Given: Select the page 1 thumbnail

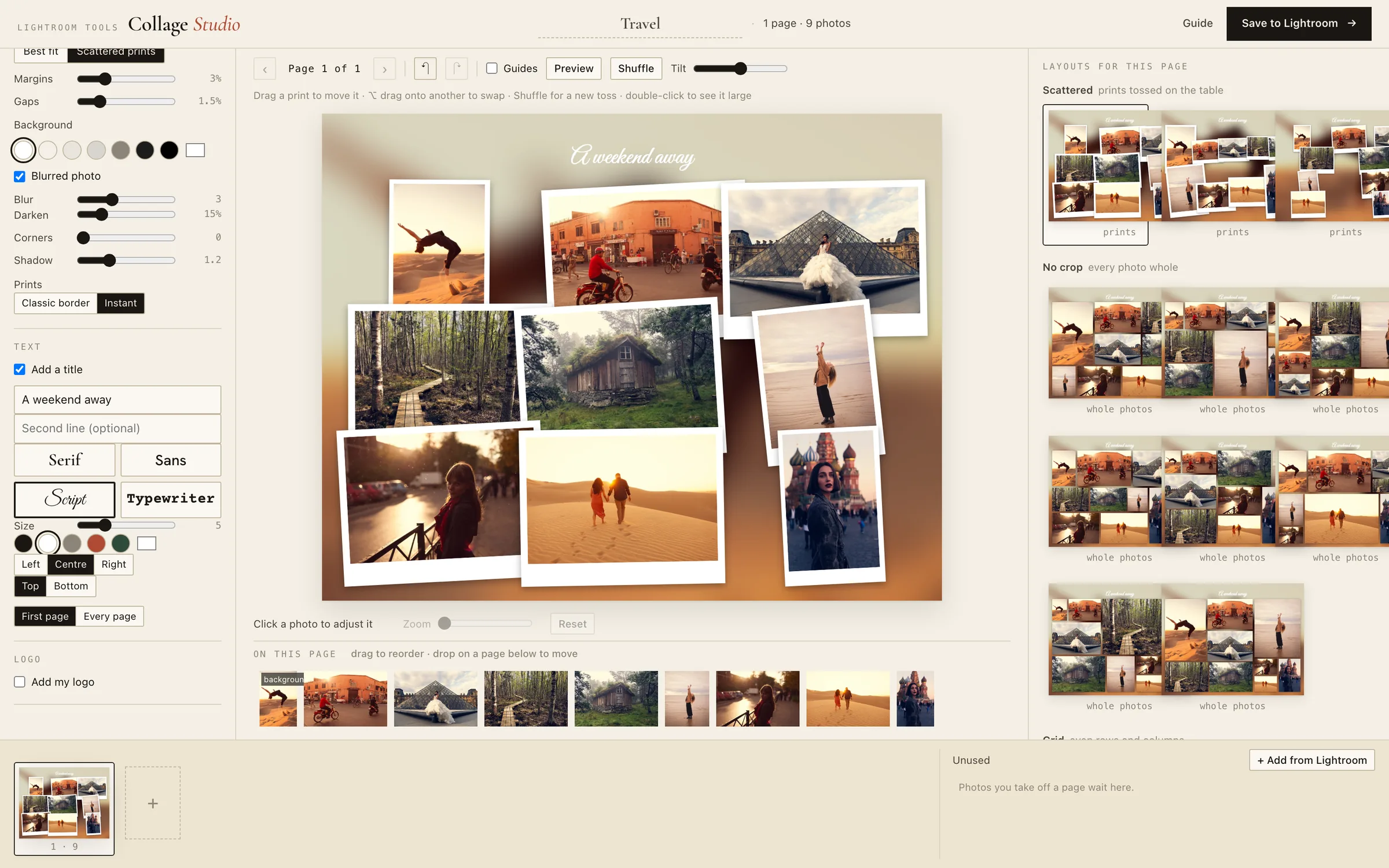Looking at the screenshot, I should pos(64,808).
